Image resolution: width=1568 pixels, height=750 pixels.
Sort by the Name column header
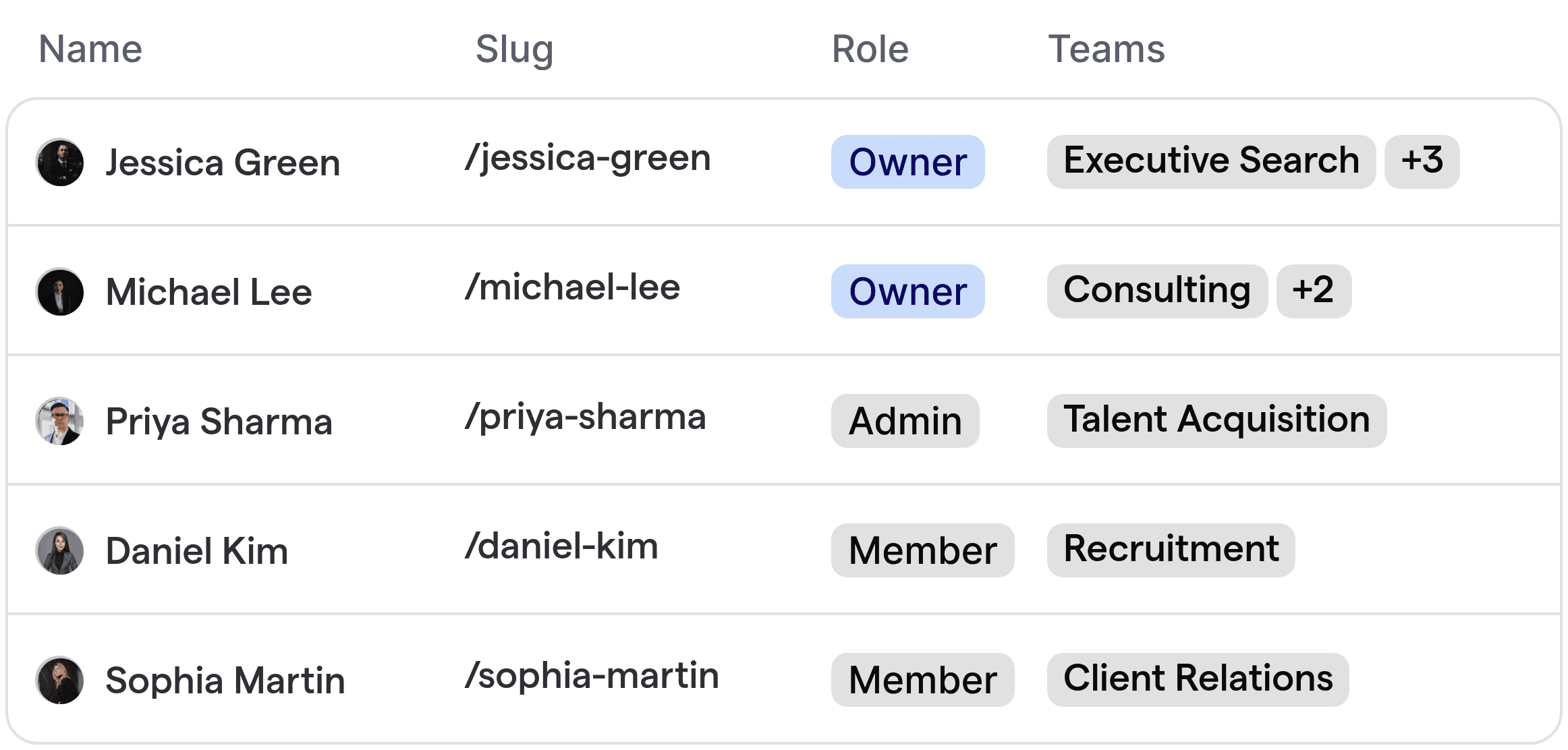[x=90, y=49]
